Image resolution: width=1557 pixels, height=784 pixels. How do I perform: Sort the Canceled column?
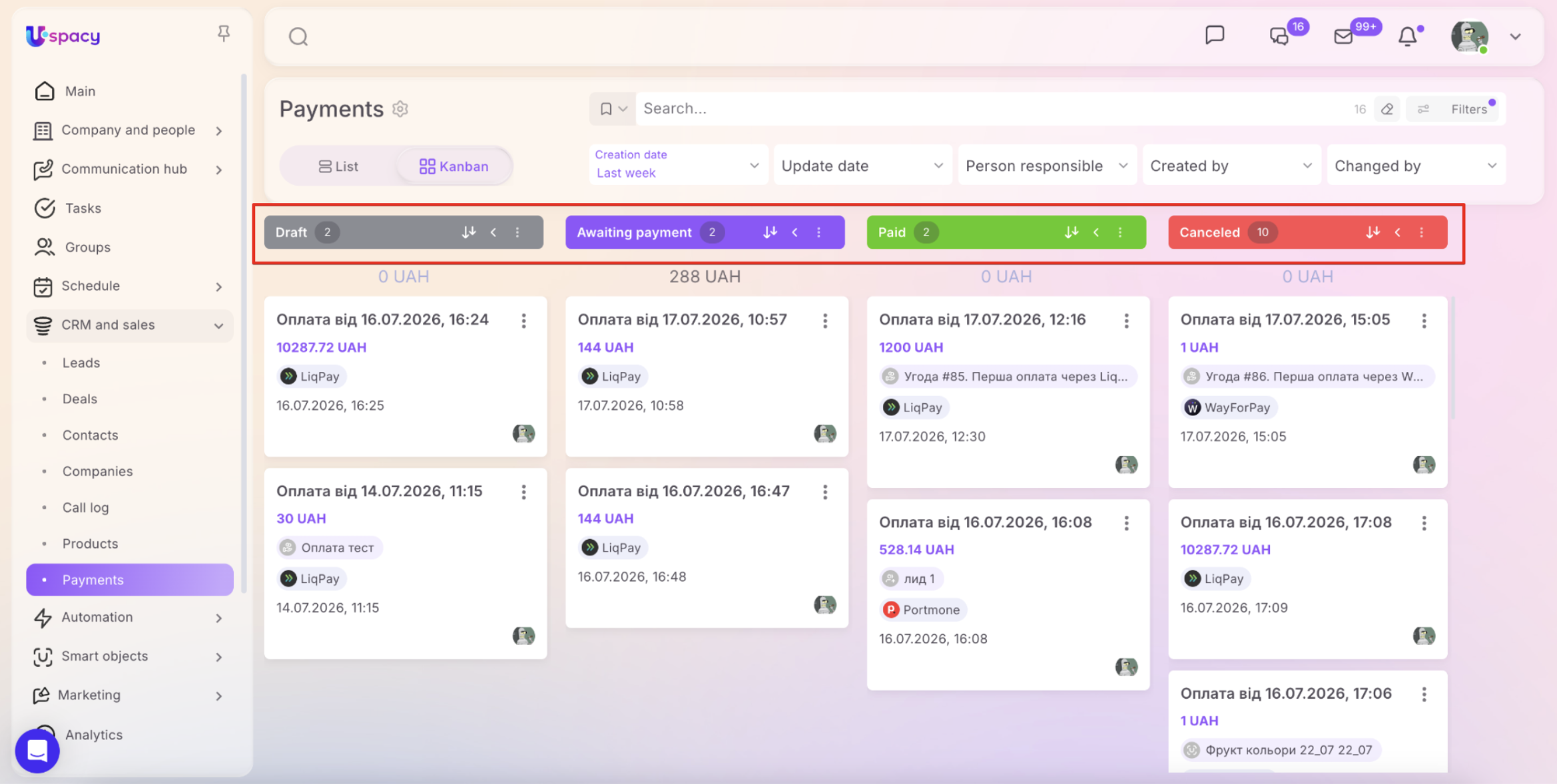pyautogui.click(x=1373, y=232)
